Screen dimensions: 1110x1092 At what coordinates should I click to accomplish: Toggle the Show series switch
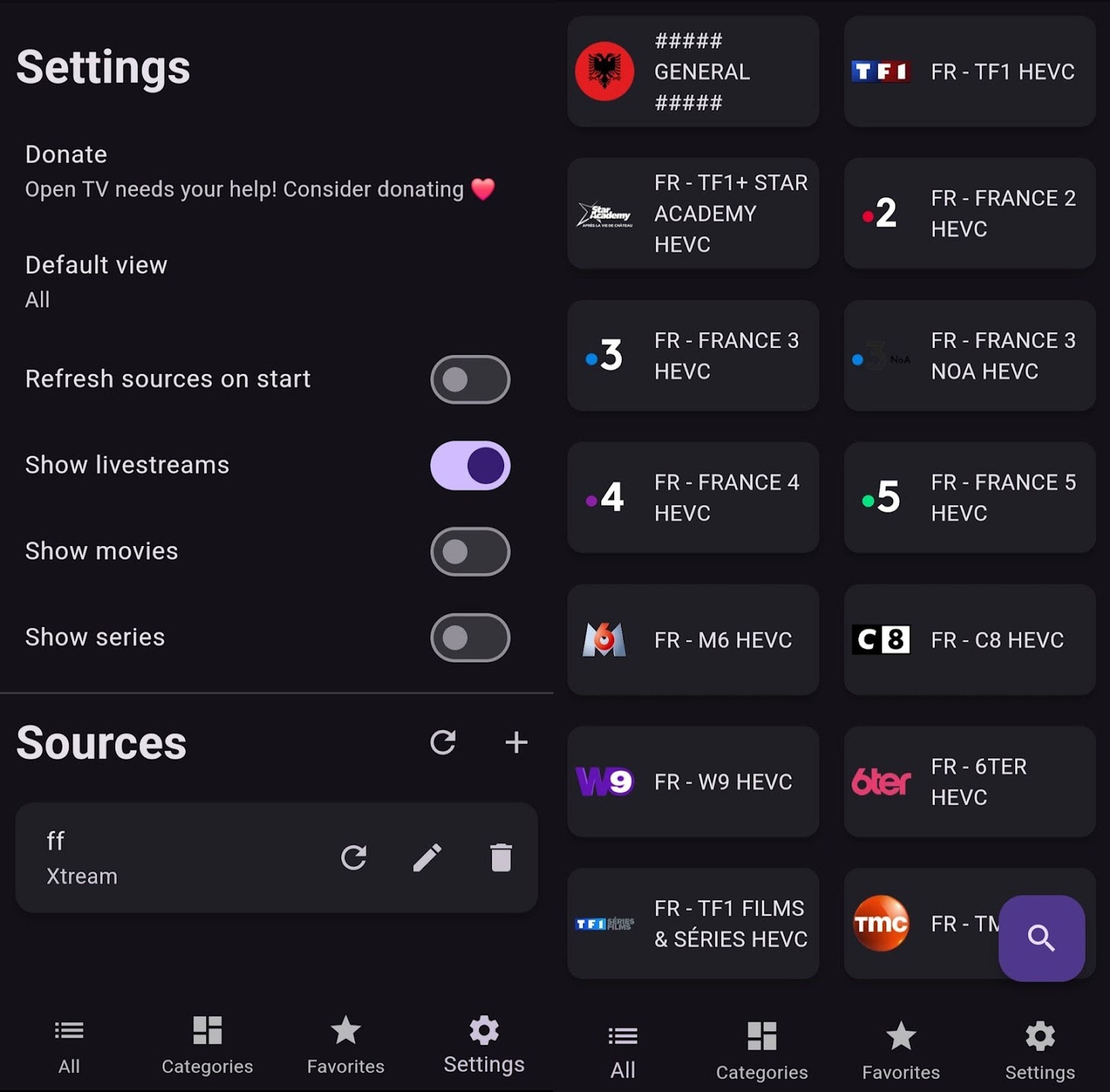[470, 638]
